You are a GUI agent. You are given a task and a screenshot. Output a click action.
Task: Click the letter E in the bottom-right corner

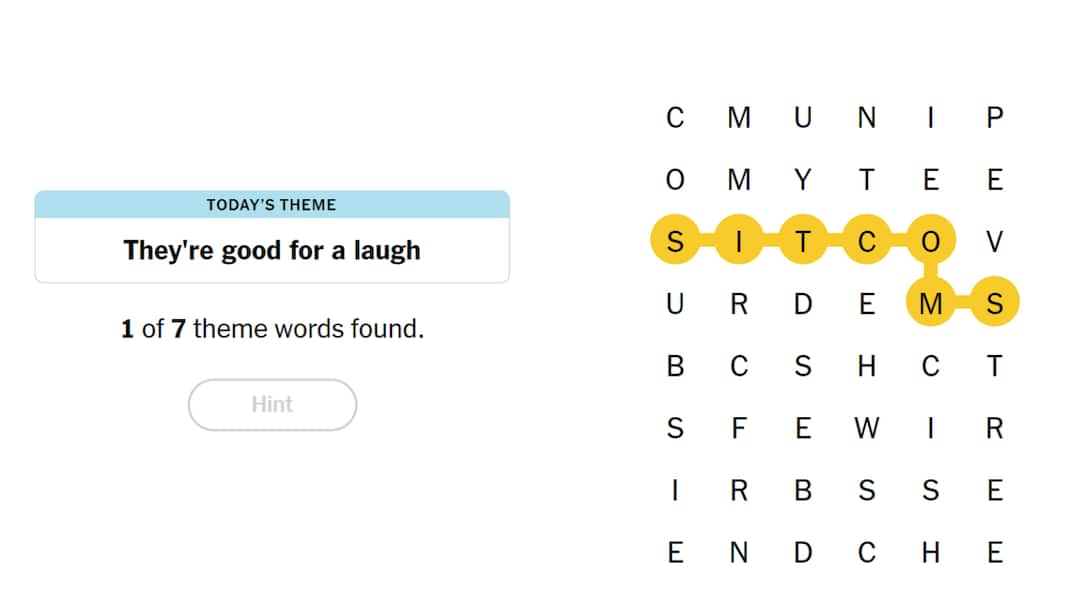995,552
